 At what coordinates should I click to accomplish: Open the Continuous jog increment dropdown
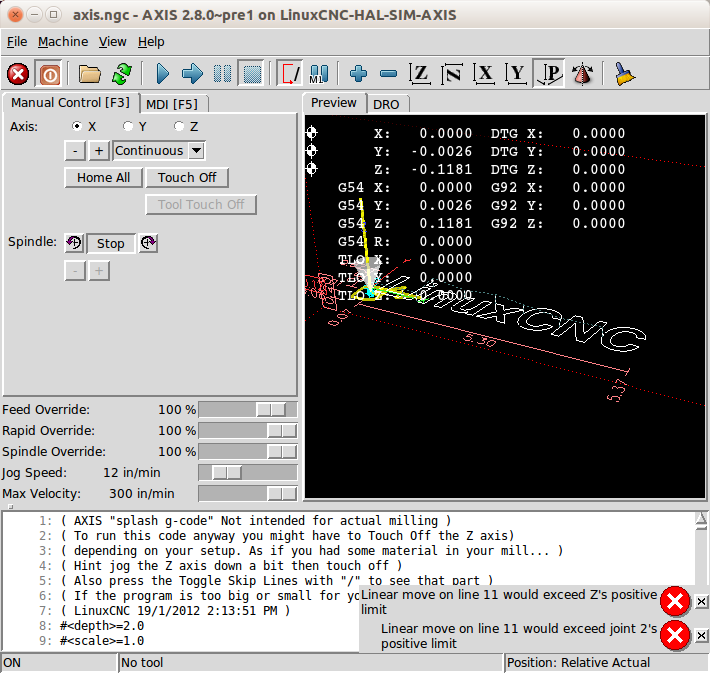click(197, 150)
